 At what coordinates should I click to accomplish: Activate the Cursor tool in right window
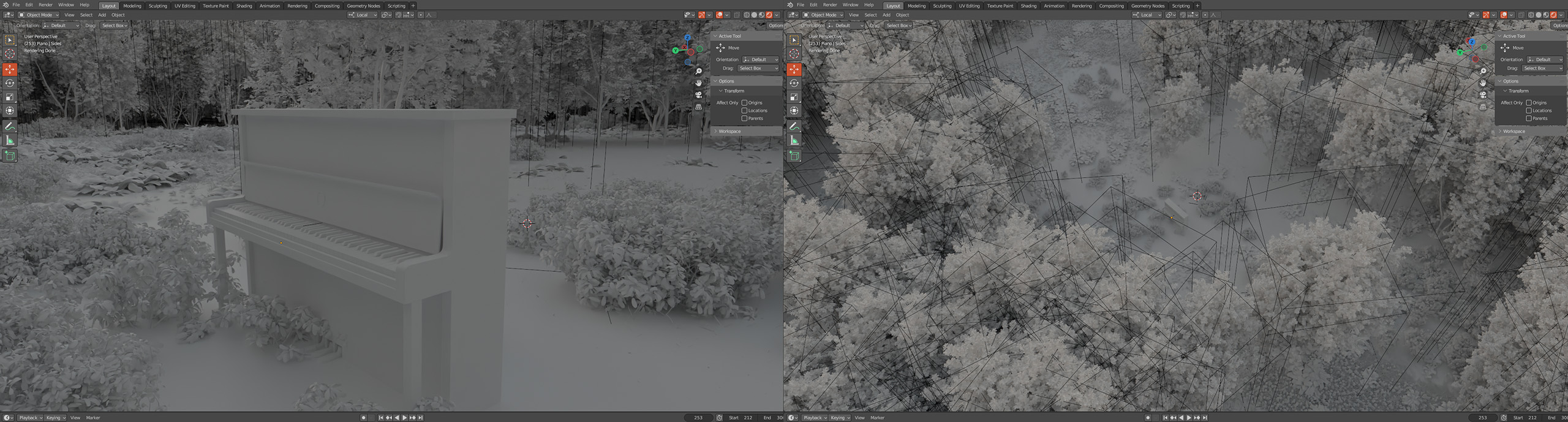point(794,54)
